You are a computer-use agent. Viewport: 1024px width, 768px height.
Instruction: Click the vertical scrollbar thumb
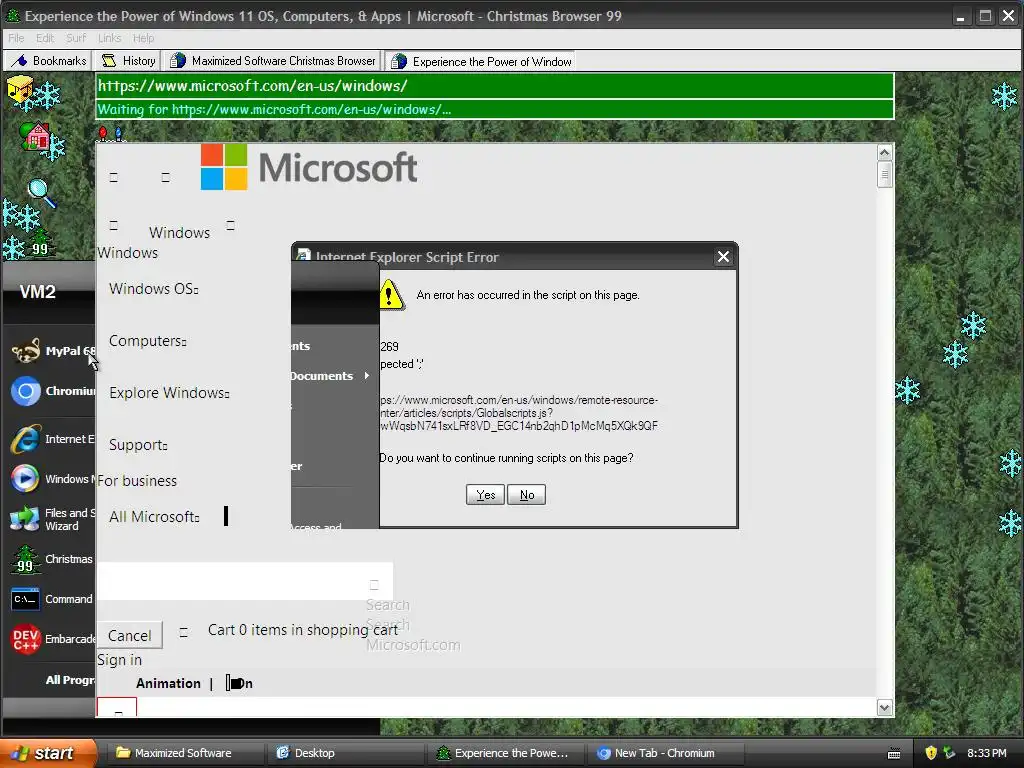coord(884,175)
